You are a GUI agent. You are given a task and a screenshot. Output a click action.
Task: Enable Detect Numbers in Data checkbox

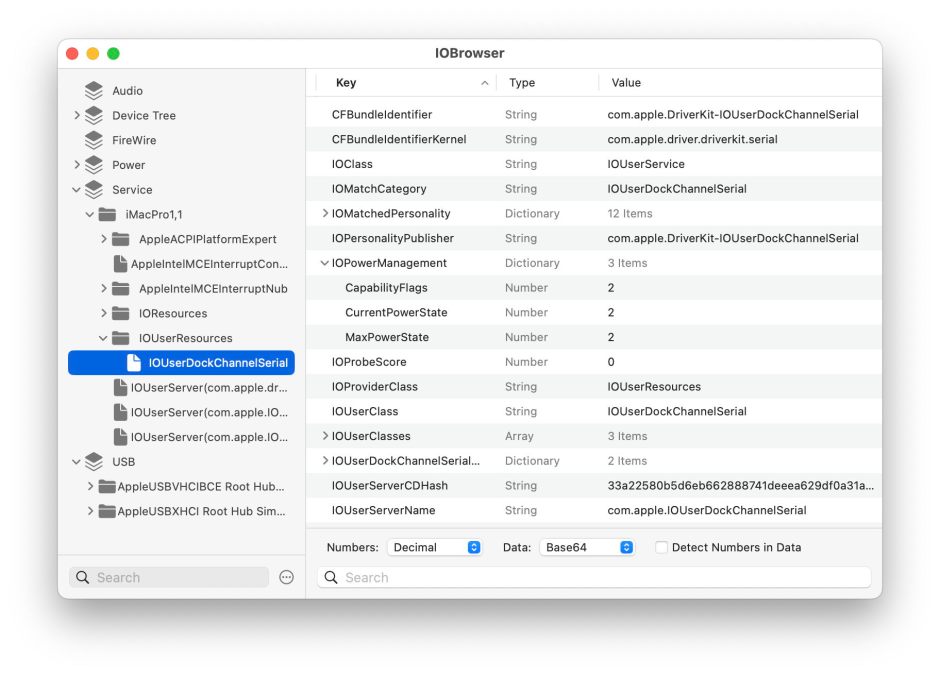click(661, 548)
